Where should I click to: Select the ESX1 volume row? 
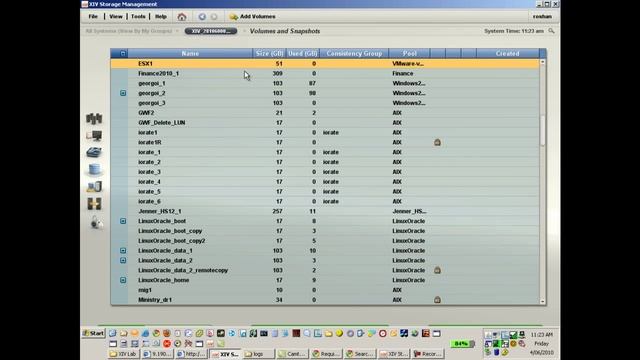point(325,64)
